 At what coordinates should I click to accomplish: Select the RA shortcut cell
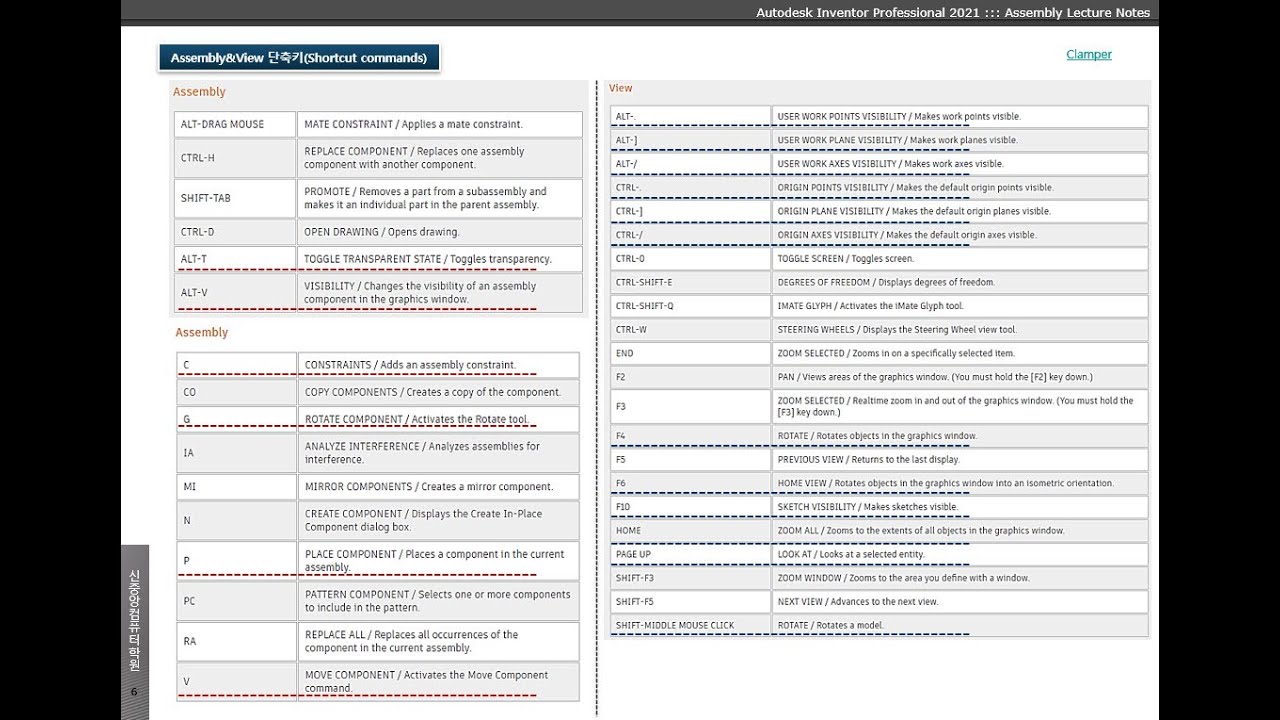(237, 641)
